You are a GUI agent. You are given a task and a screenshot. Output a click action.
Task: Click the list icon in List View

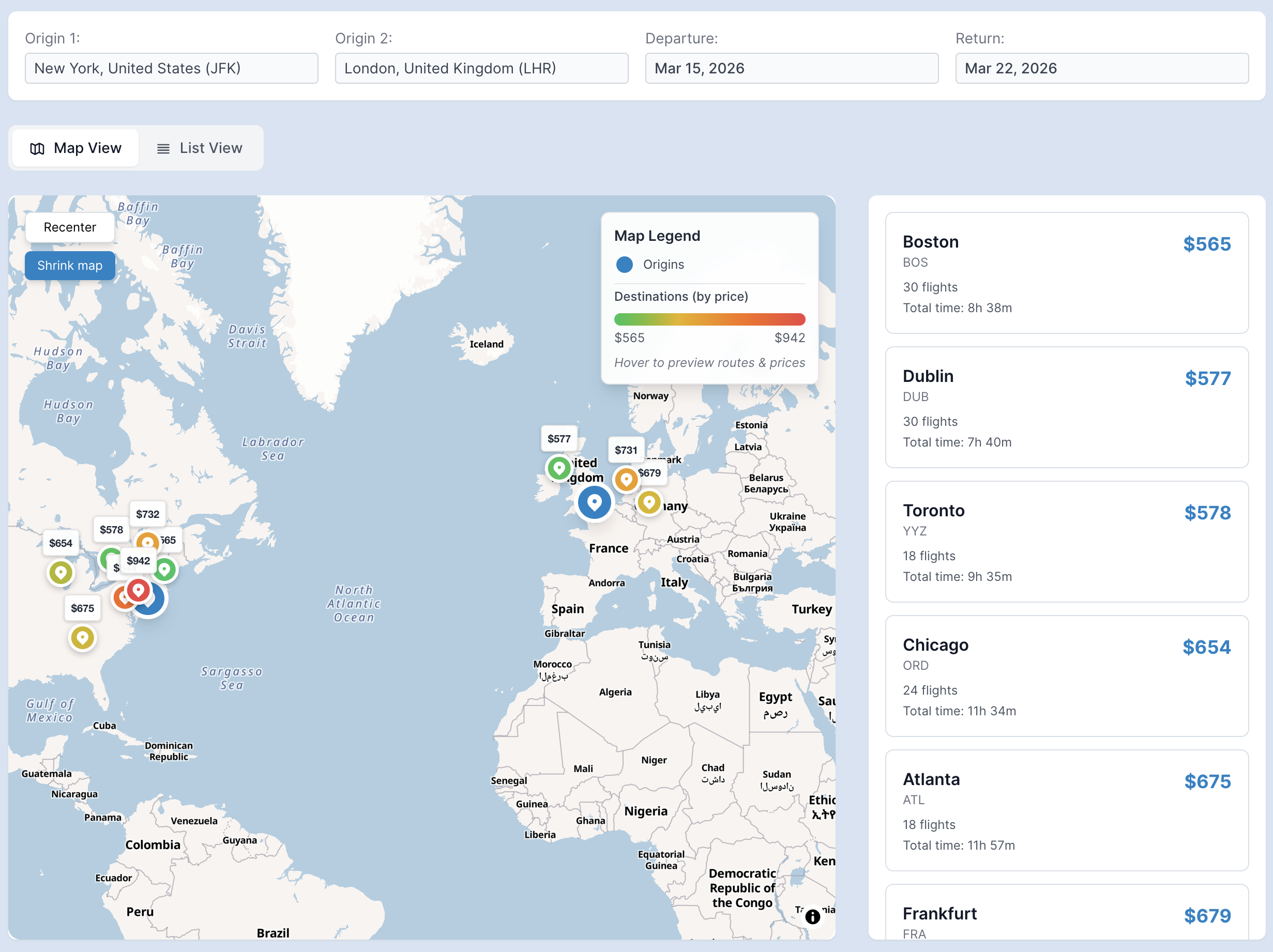click(163, 148)
